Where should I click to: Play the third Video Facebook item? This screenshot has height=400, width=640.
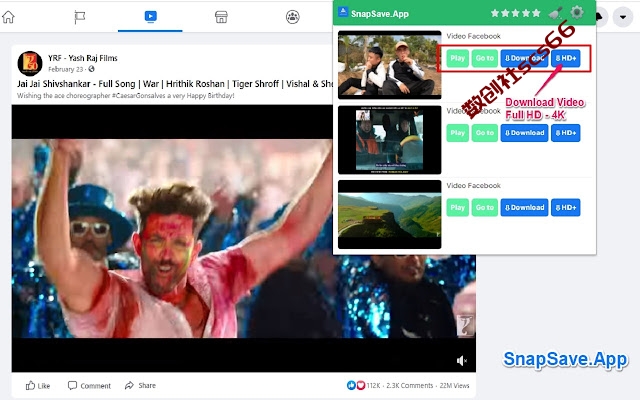[x=457, y=208]
